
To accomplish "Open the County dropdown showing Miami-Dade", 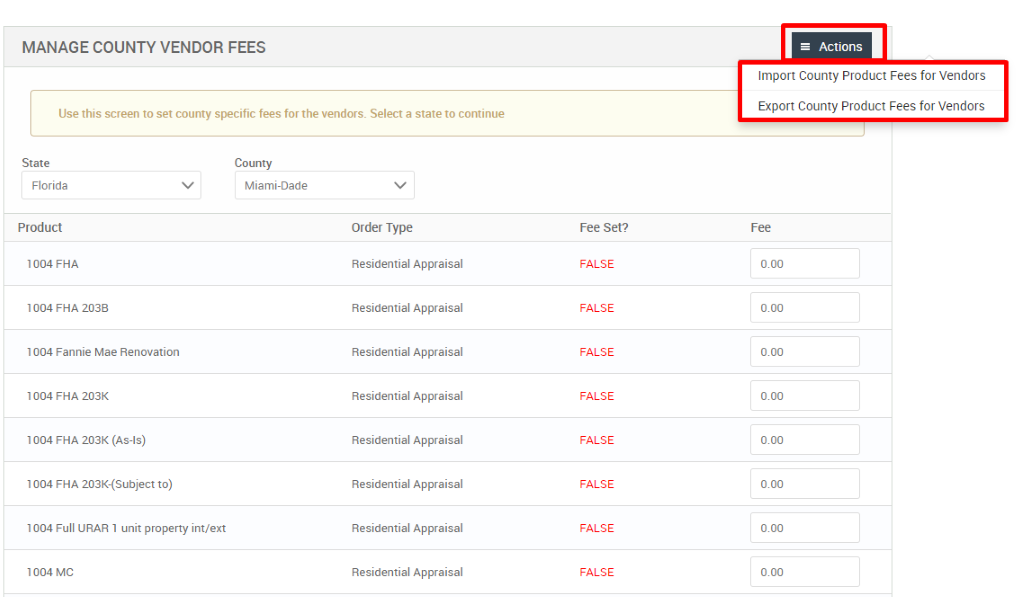I will pyautogui.click(x=324, y=185).
